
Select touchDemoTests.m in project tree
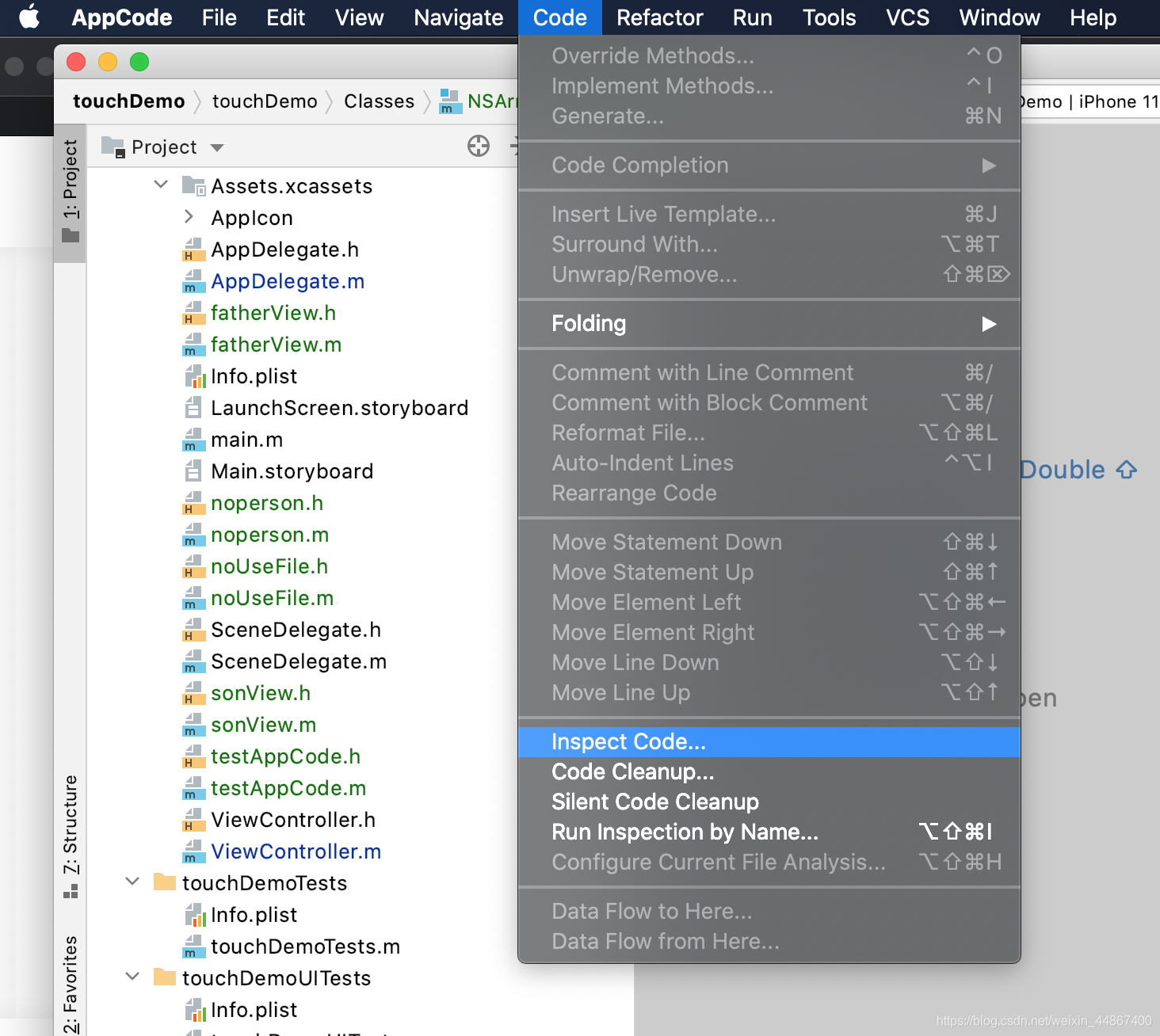(305, 946)
